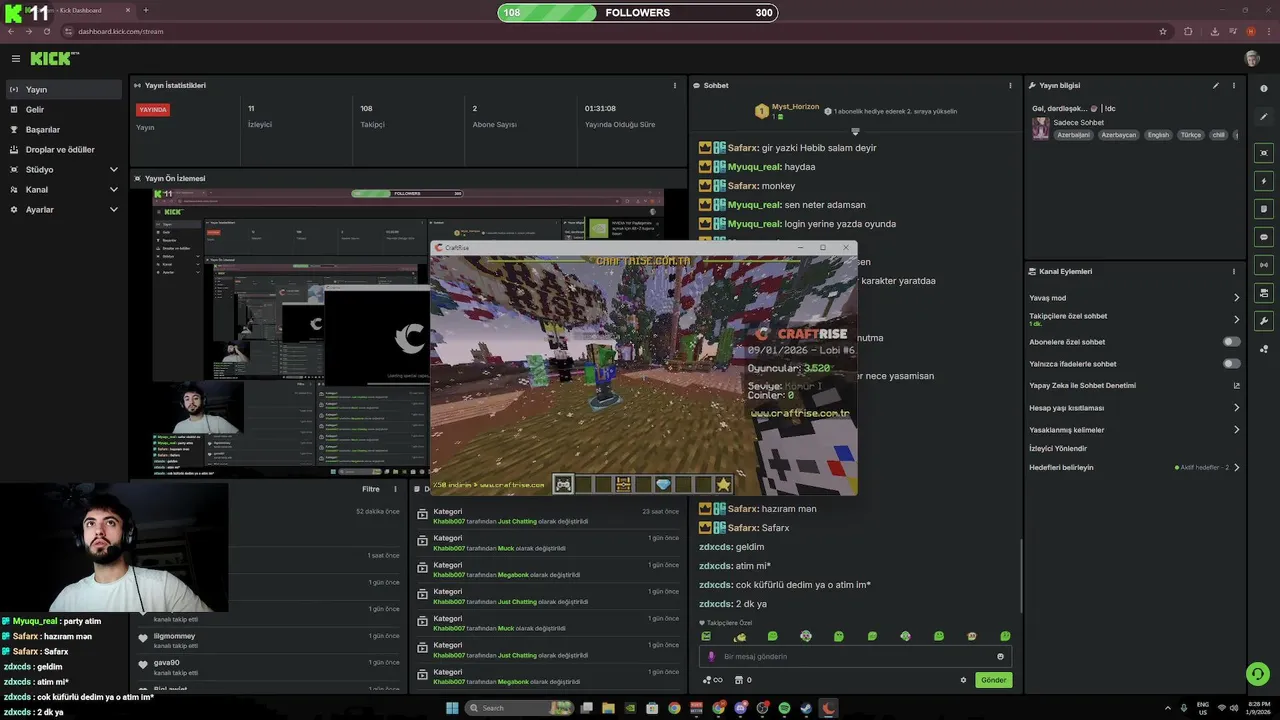The image size is (1280, 720).
Task: Open Steam from the taskbar
Action: [806, 708]
